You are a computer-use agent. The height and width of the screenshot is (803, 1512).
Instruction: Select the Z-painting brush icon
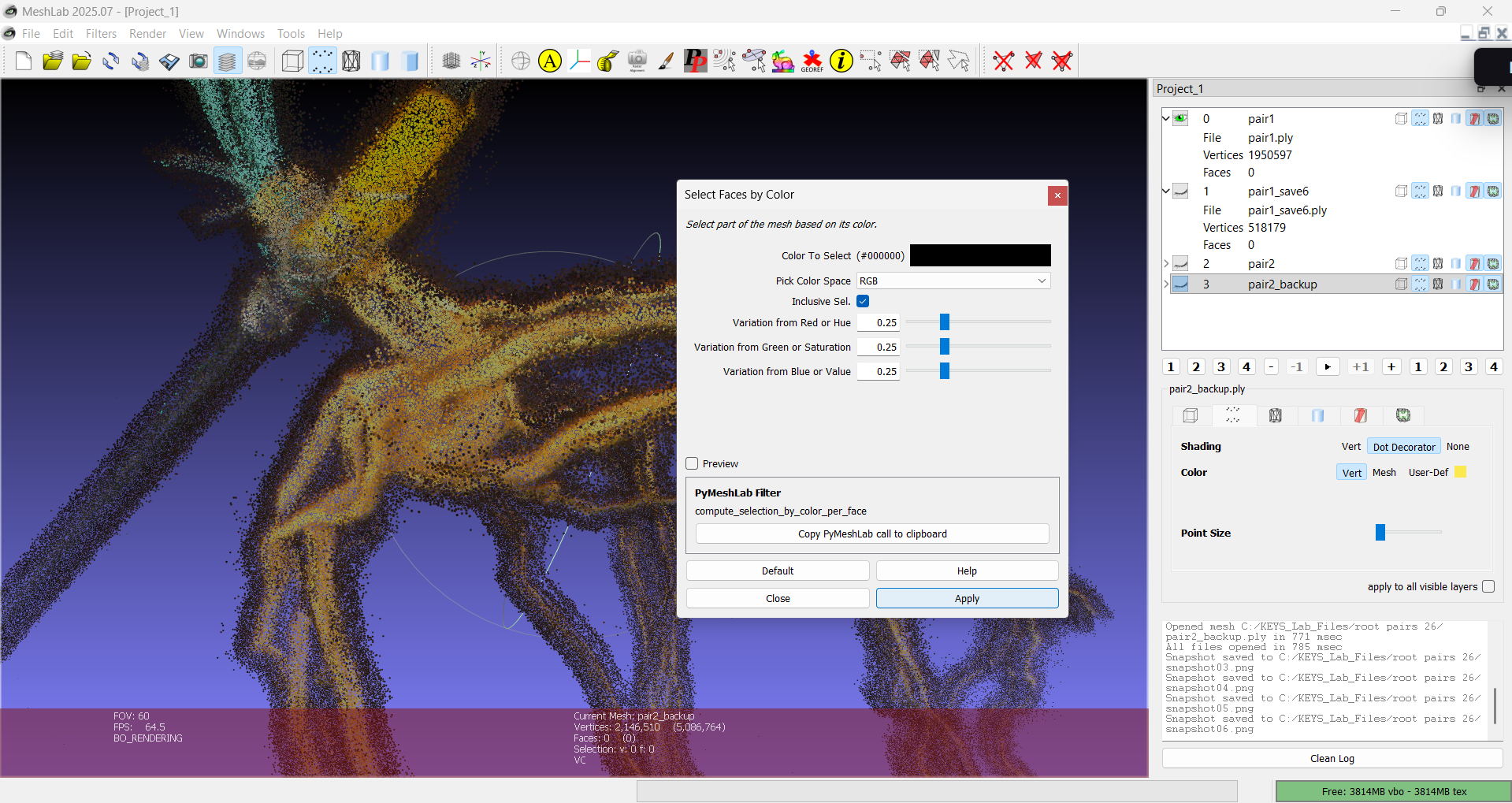666,61
